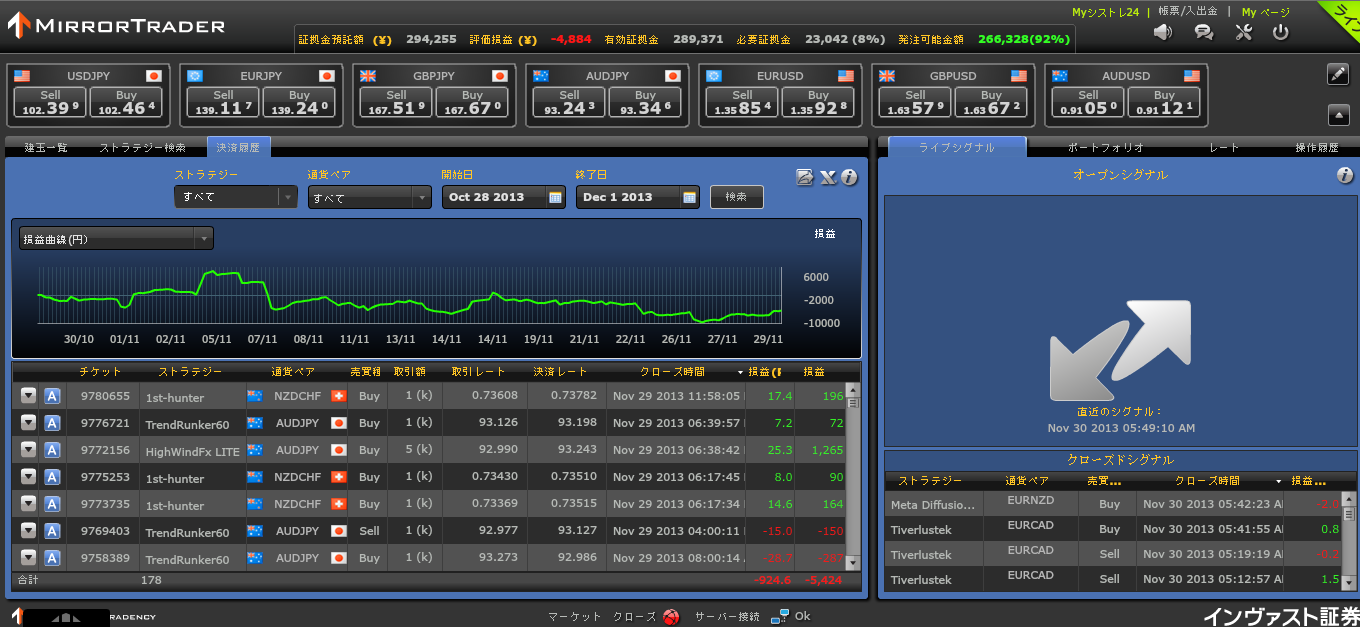The width and height of the screenshot is (1360, 627).
Task: Expand row menu for ticket 9776721
Action: point(28,423)
